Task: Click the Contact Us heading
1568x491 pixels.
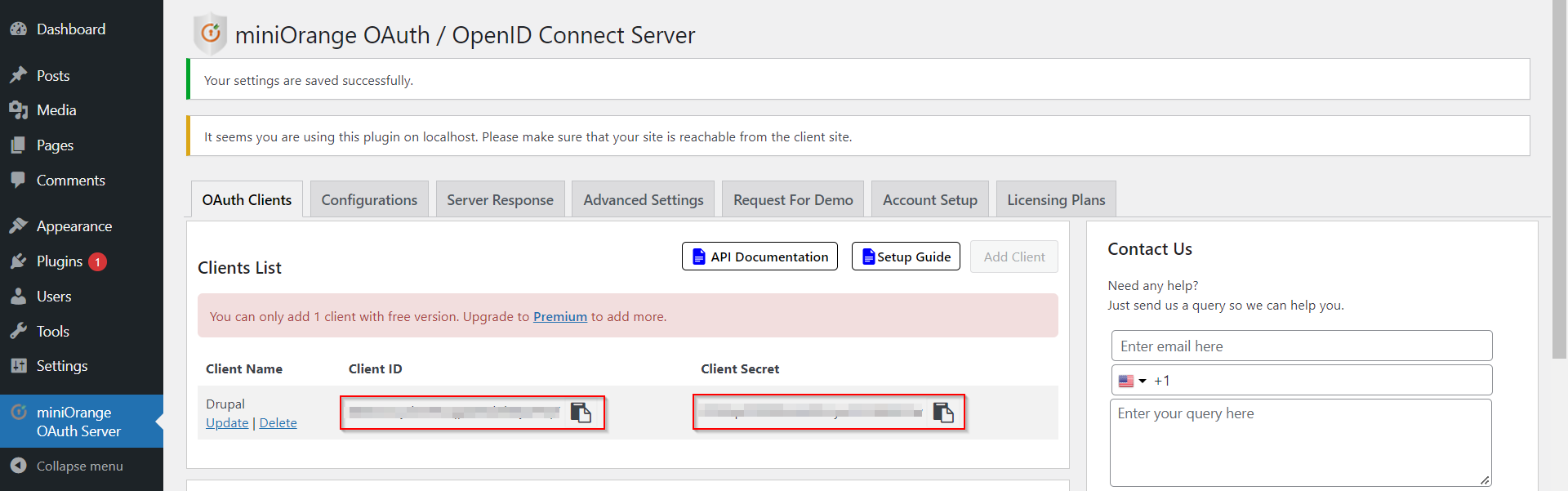Action: 1150,249
